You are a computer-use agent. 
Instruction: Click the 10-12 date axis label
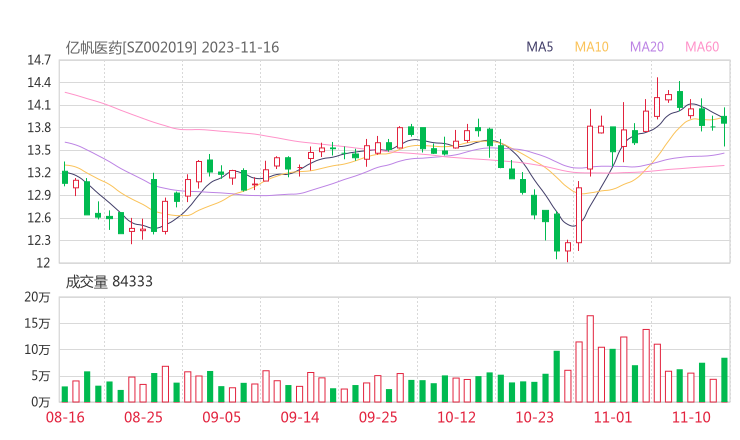456,417
